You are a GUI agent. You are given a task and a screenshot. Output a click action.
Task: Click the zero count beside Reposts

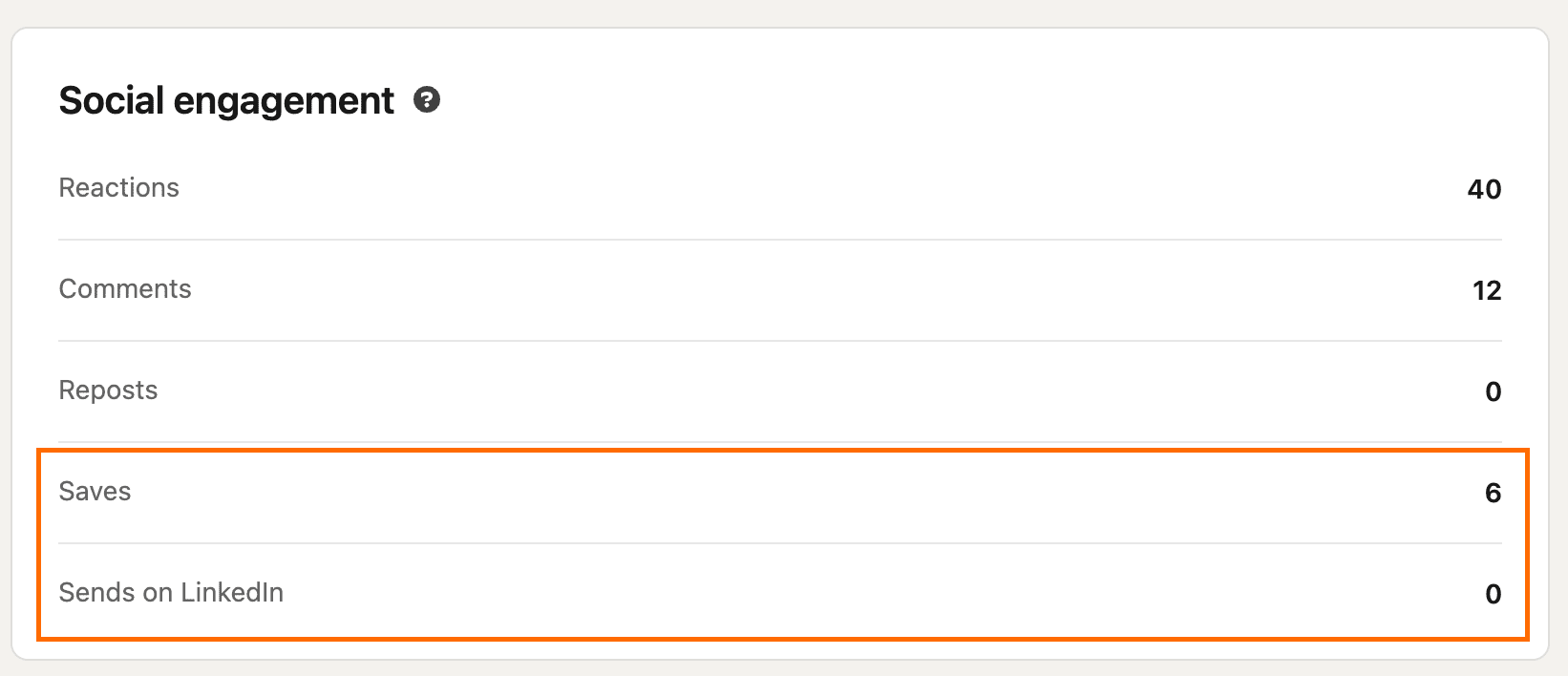(x=1494, y=391)
